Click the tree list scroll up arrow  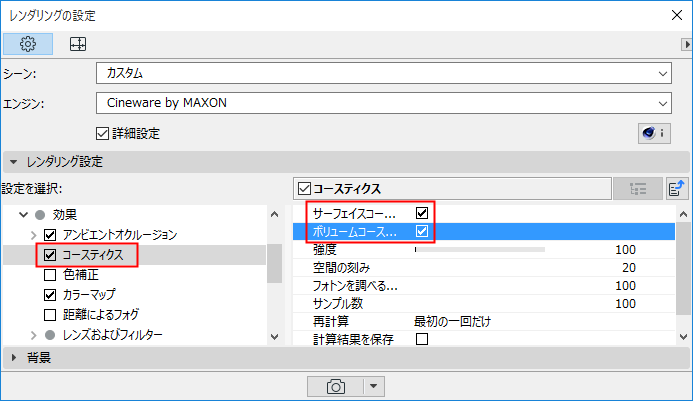[274, 215]
